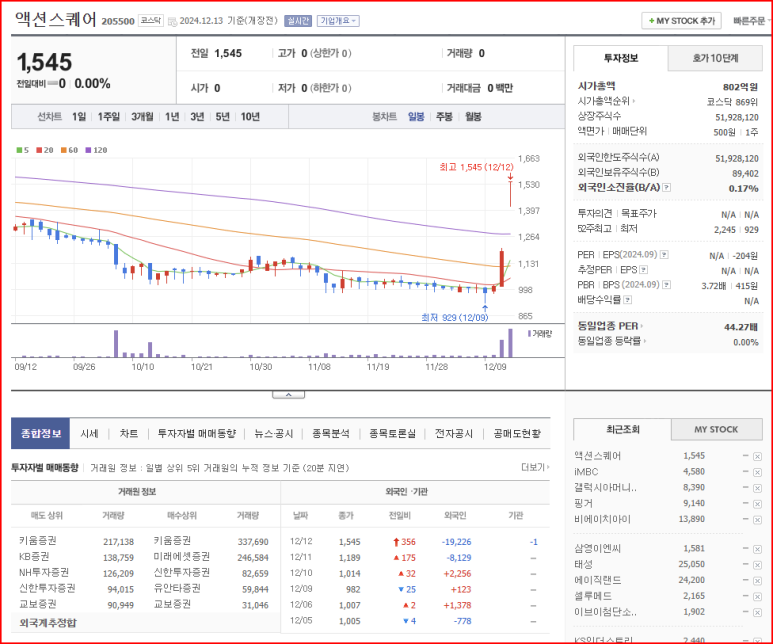Open help icon beside 추정PER EPS
Screen dimensions: 773x644
pos(643,270)
